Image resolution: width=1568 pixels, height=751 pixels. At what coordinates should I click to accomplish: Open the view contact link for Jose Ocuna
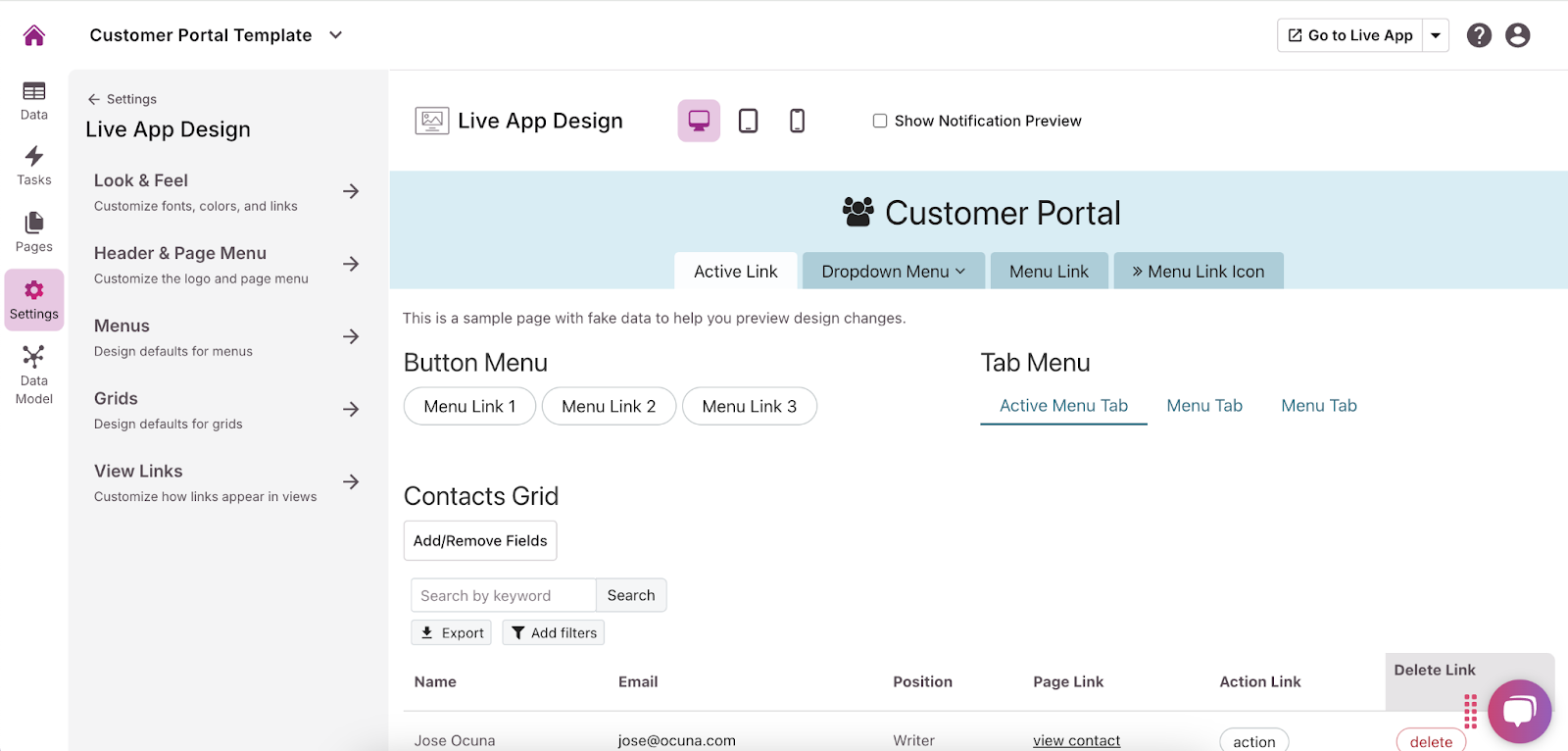1076,740
